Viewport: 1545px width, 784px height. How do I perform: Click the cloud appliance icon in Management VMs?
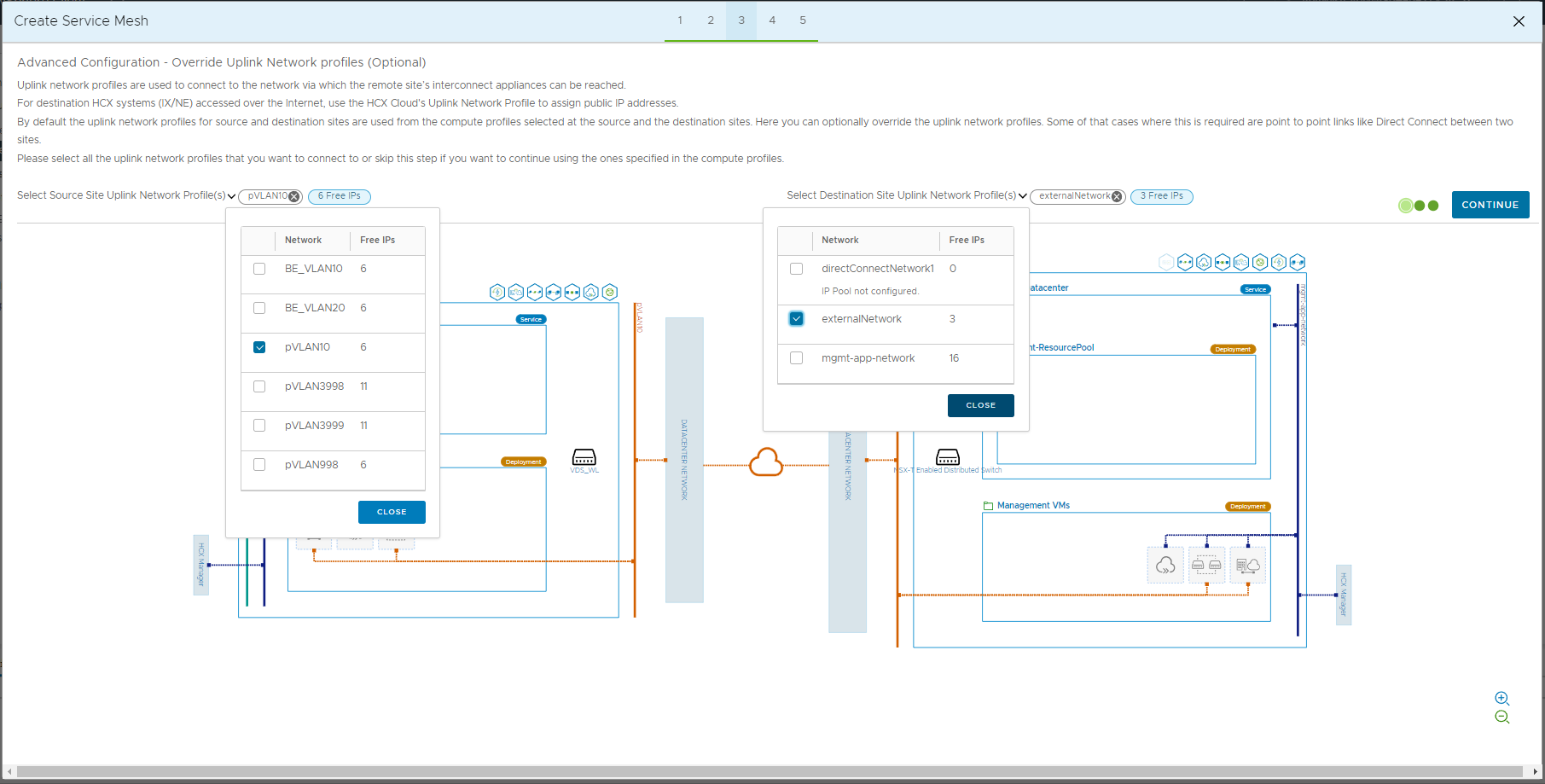1165,565
